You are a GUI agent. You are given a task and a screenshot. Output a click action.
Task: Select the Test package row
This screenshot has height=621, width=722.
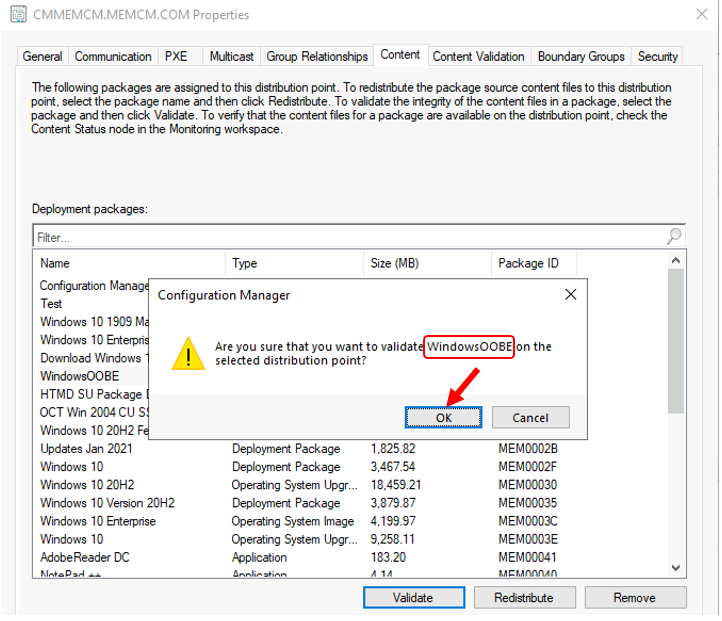[93, 304]
